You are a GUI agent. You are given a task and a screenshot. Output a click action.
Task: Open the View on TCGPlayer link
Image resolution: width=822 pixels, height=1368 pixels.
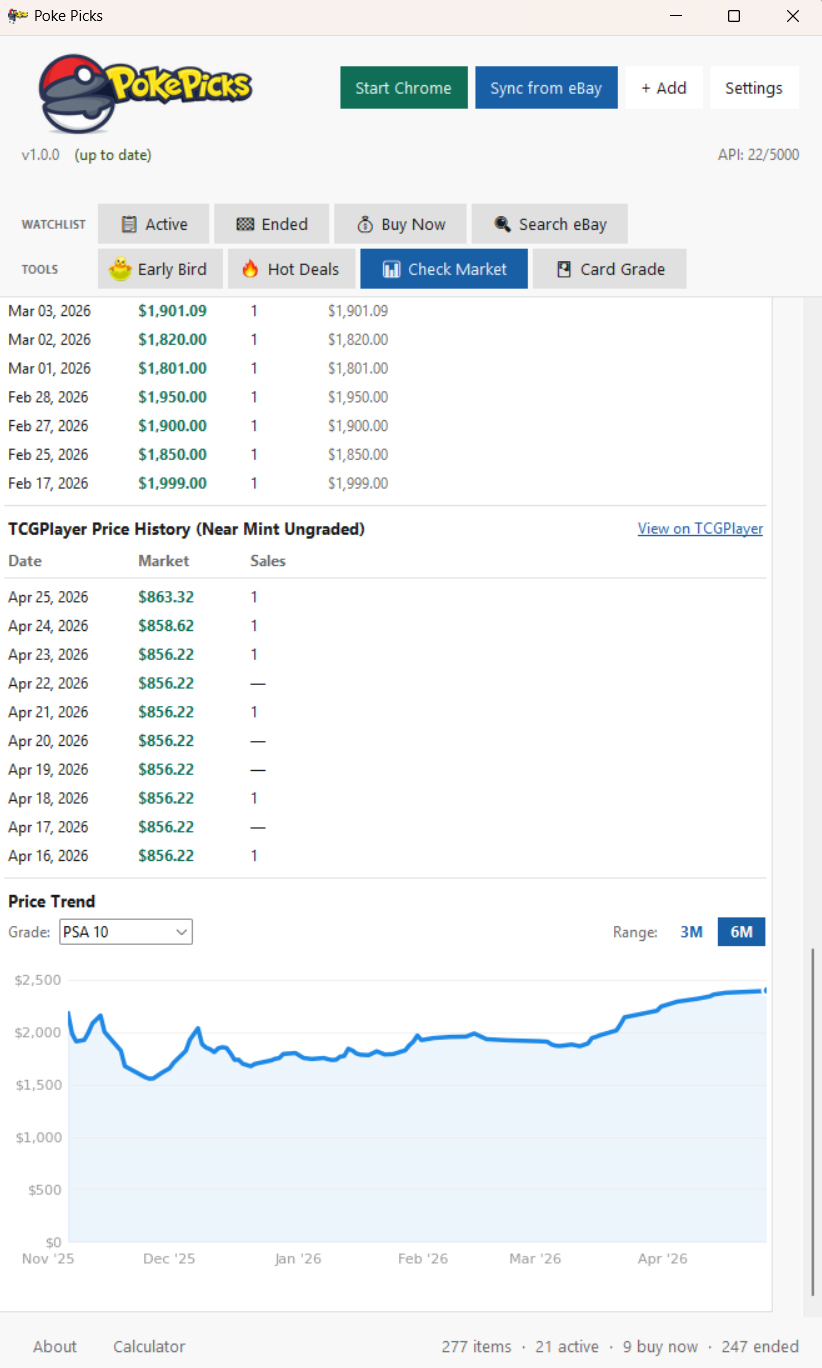pyautogui.click(x=700, y=528)
